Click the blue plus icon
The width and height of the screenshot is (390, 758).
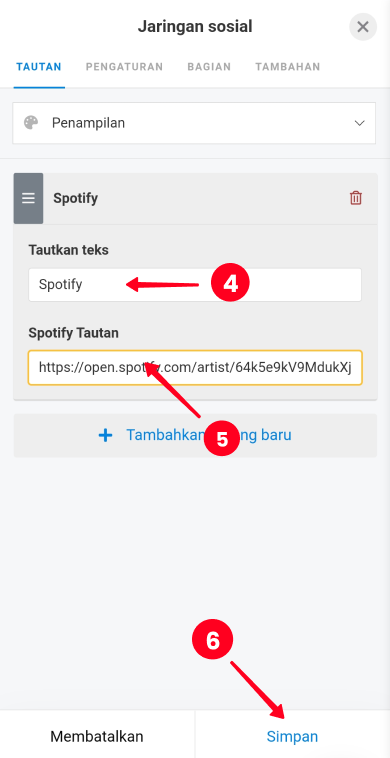[x=105, y=435]
